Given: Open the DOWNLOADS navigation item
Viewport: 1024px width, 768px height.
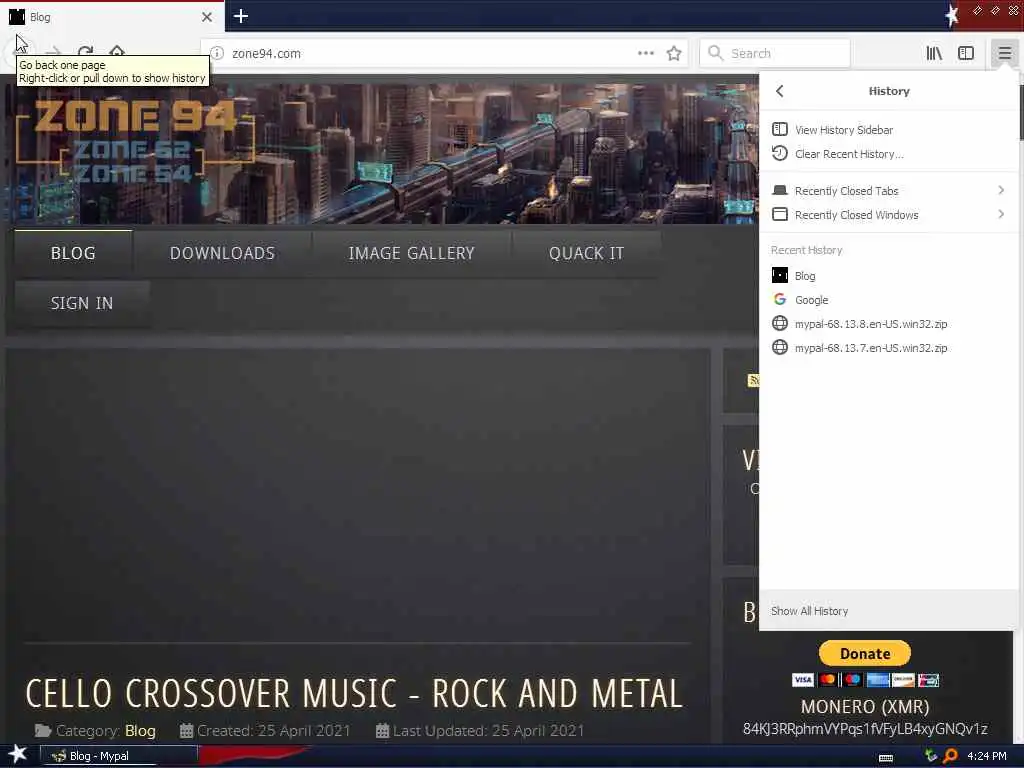Looking at the screenshot, I should coord(222,253).
